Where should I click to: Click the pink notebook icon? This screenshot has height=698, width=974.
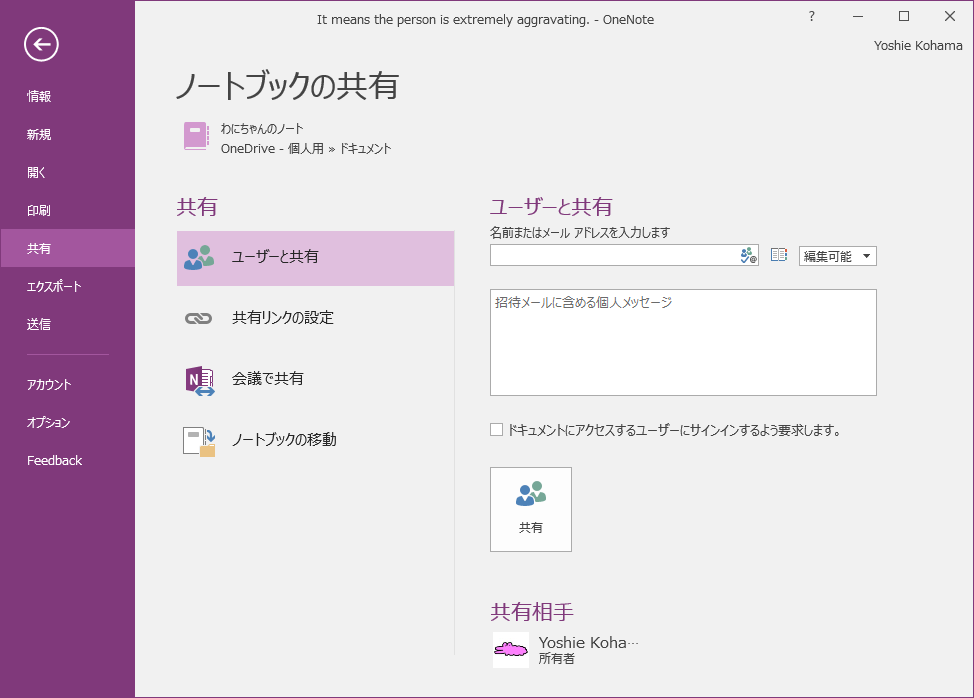[x=196, y=136]
